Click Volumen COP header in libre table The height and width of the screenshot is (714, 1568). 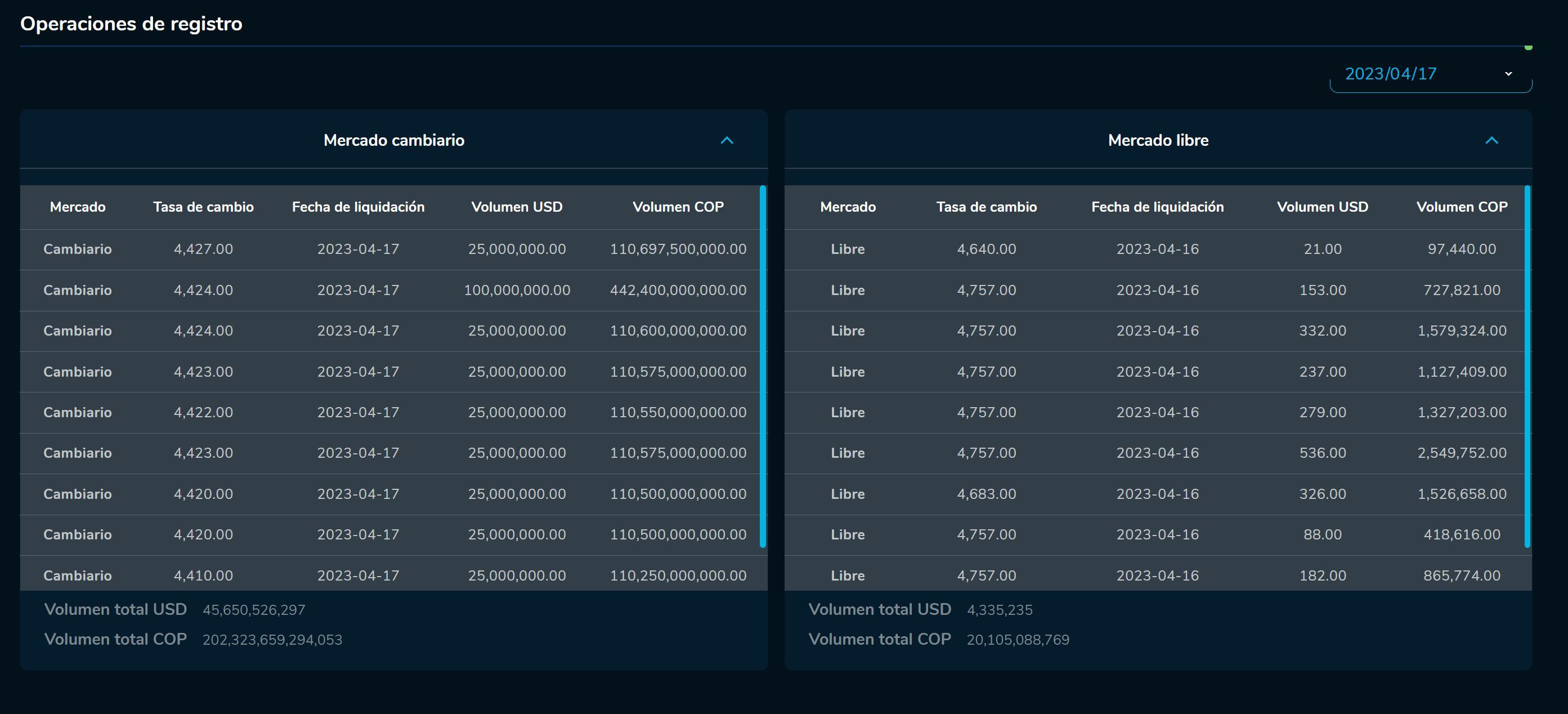(x=1462, y=207)
